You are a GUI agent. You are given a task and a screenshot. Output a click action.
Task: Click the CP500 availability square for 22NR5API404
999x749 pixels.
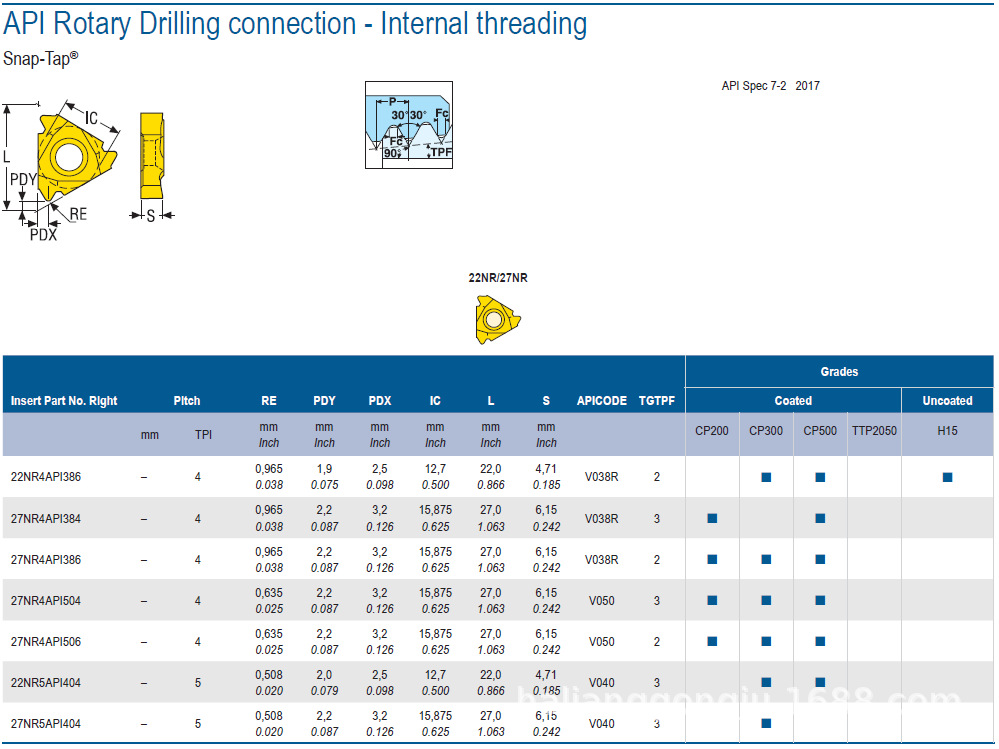tap(821, 682)
